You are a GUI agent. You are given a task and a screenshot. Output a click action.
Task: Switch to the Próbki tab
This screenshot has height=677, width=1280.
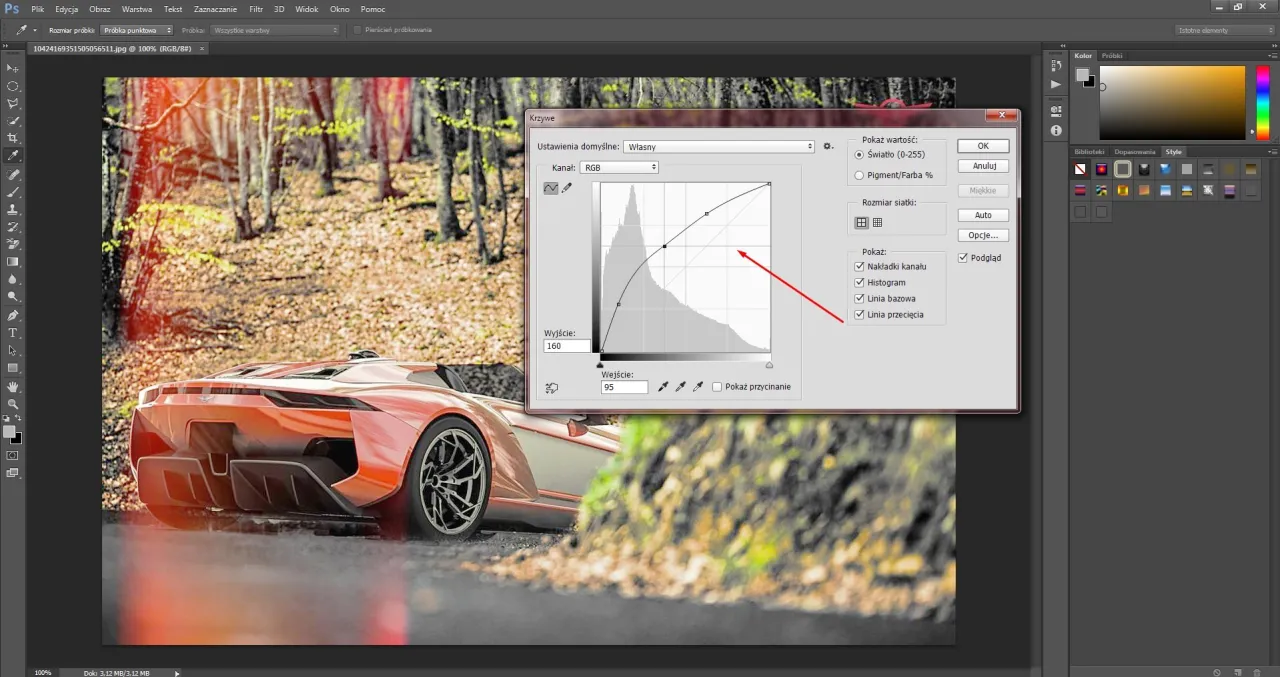pos(1111,55)
